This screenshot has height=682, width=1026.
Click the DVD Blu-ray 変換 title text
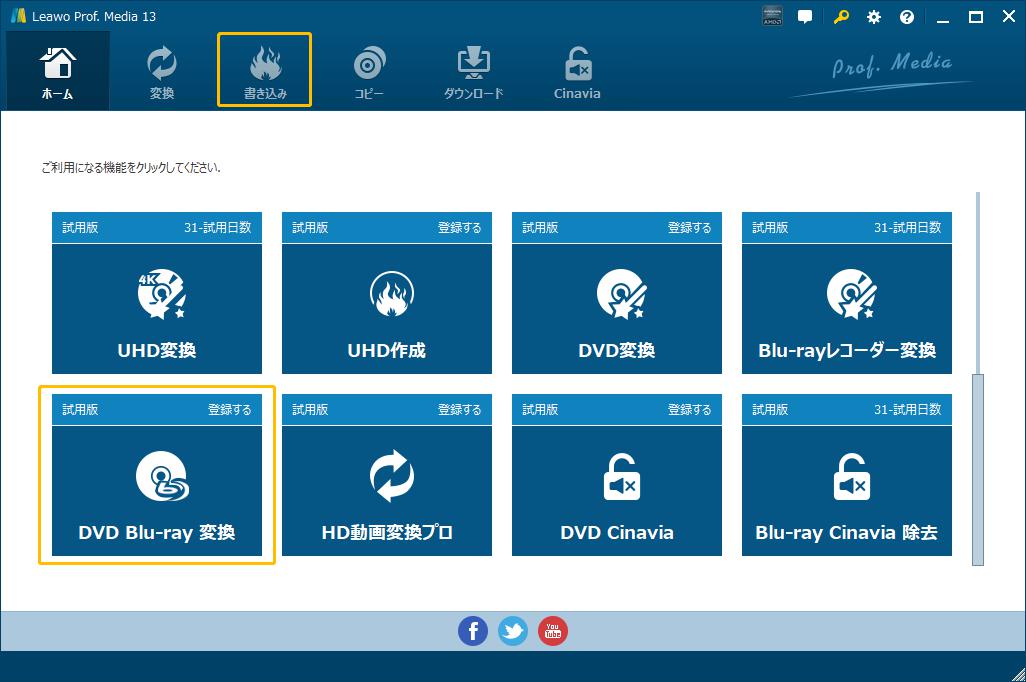pos(157,533)
